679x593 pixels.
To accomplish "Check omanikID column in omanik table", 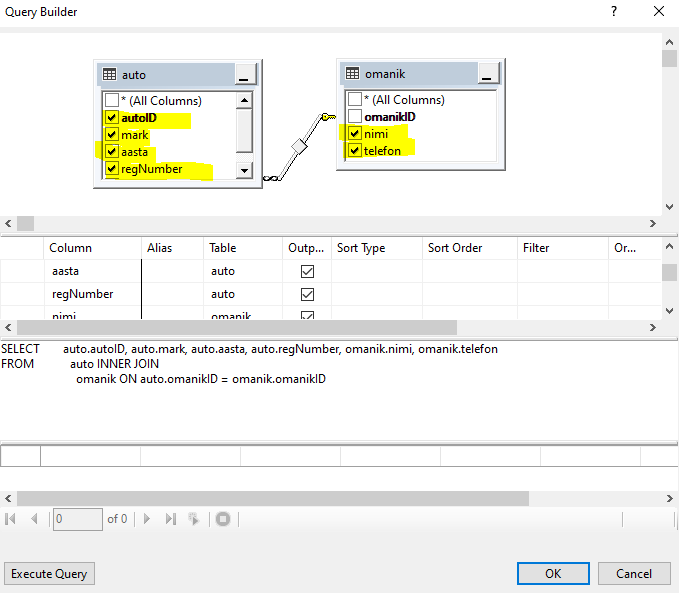I will pyautogui.click(x=354, y=117).
